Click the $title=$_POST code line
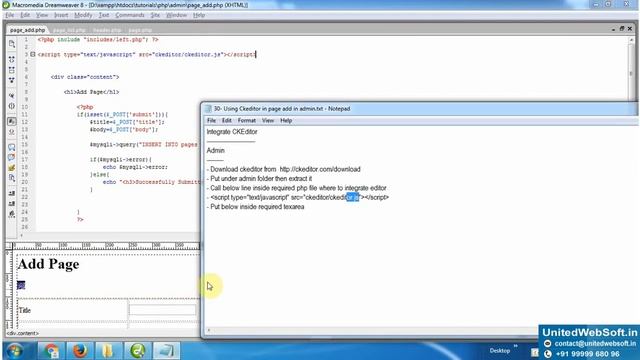 (127, 122)
